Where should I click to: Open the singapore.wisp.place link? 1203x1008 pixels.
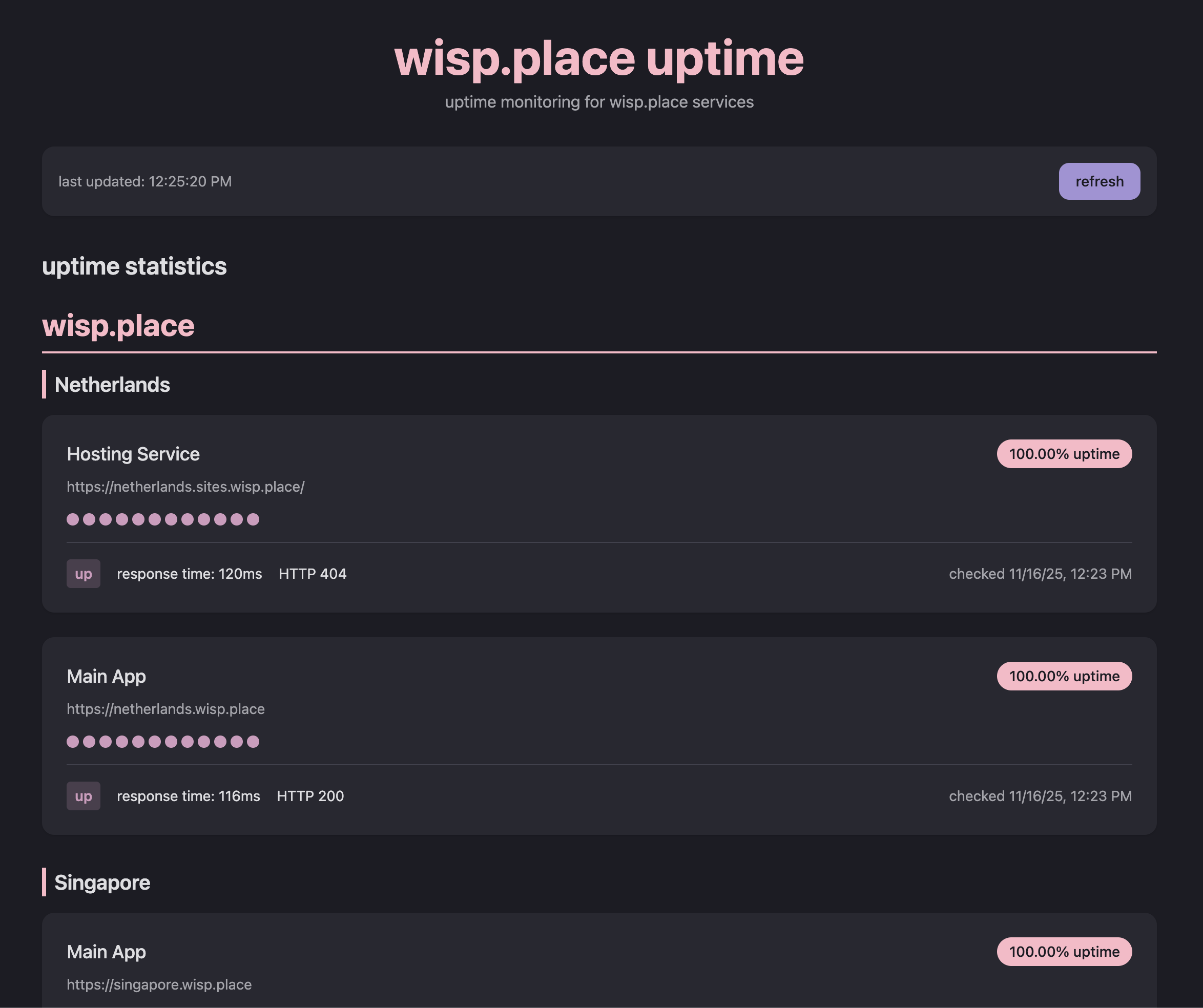click(x=159, y=984)
